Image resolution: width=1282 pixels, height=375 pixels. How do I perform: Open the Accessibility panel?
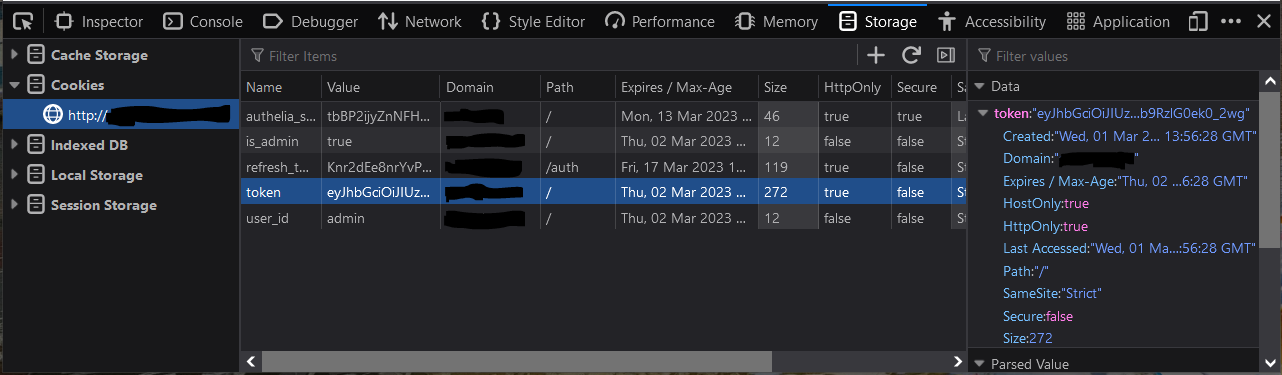click(x=992, y=21)
